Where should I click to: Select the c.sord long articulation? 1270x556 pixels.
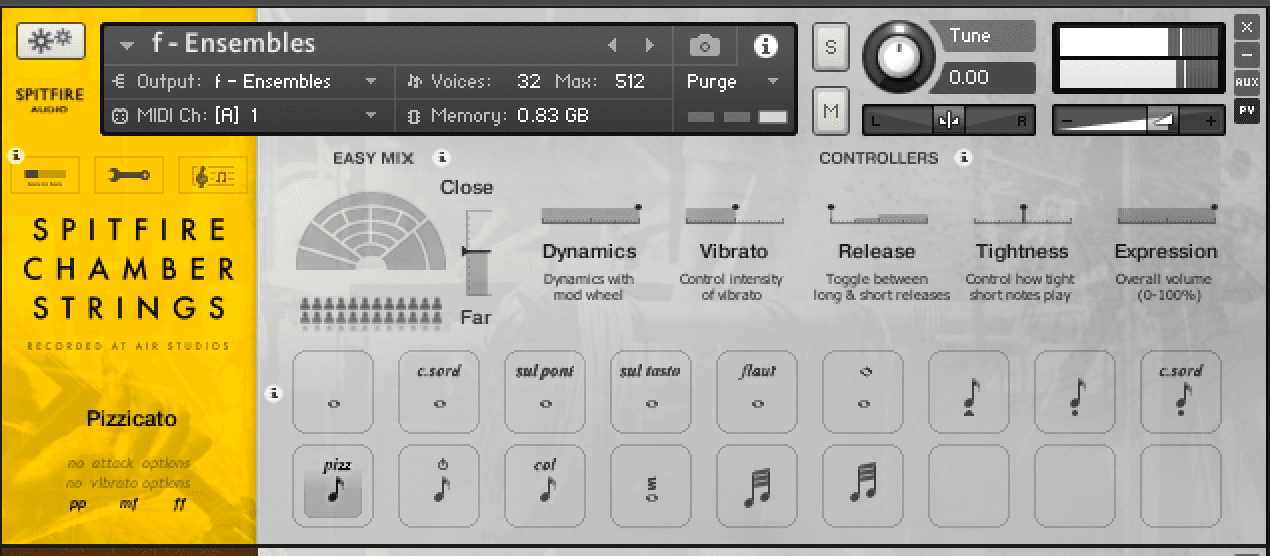point(439,392)
